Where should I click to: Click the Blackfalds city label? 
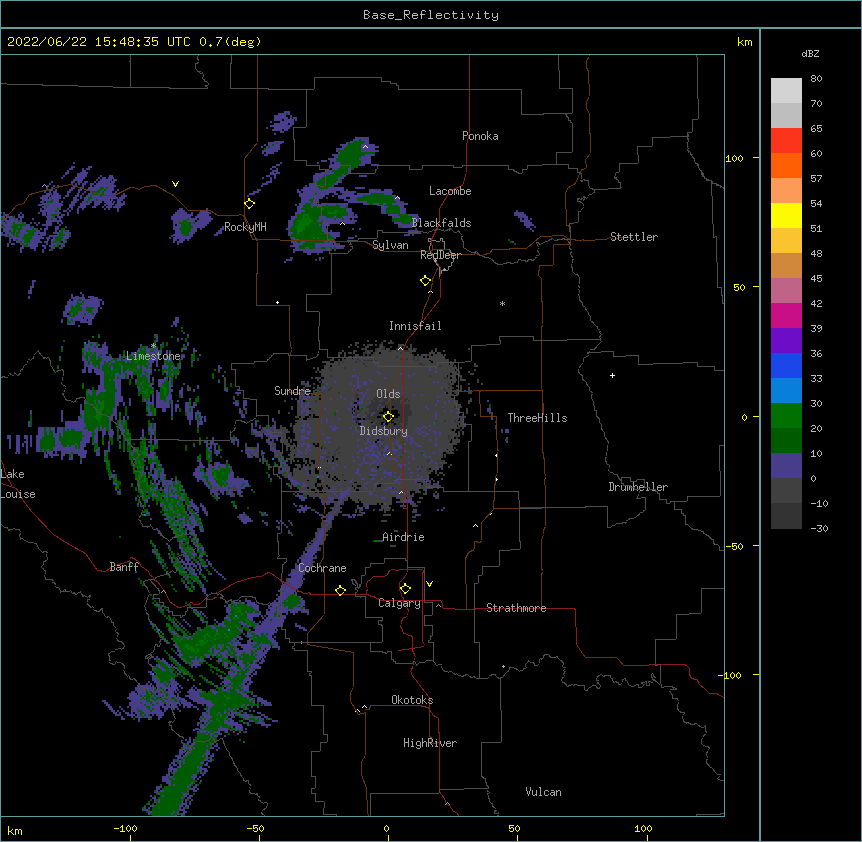pyautogui.click(x=441, y=223)
